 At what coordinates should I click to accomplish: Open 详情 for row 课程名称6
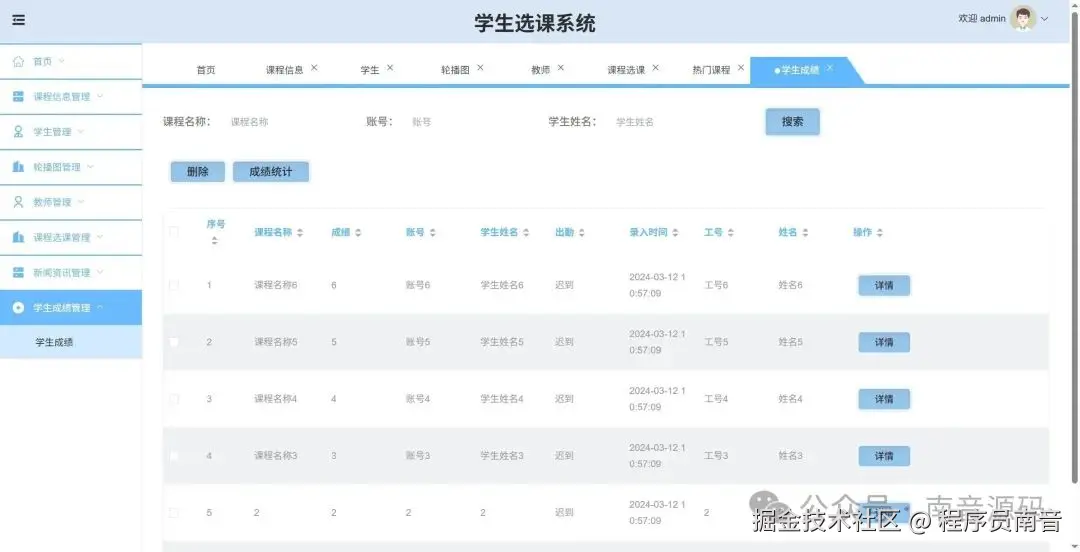coord(884,285)
